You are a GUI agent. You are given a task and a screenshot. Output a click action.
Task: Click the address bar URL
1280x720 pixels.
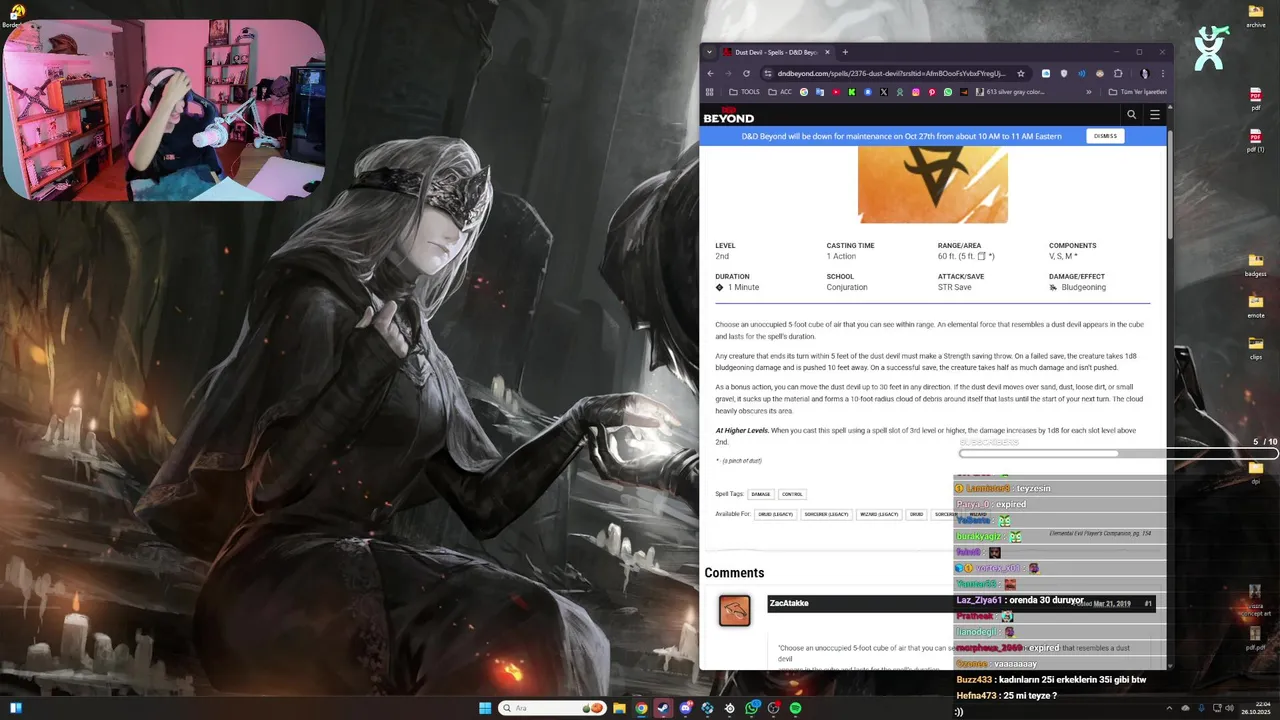[x=891, y=73]
